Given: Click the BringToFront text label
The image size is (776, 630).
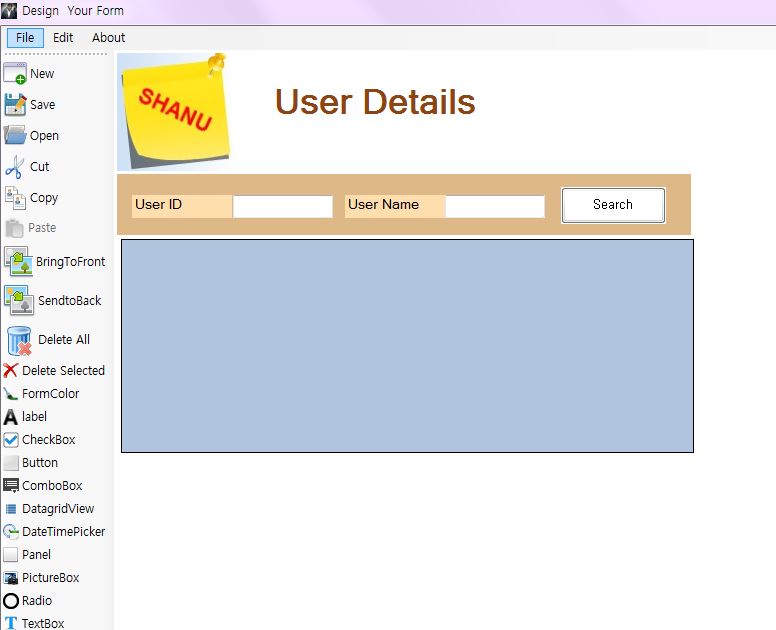Looking at the screenshot, I should coord(71,262).
